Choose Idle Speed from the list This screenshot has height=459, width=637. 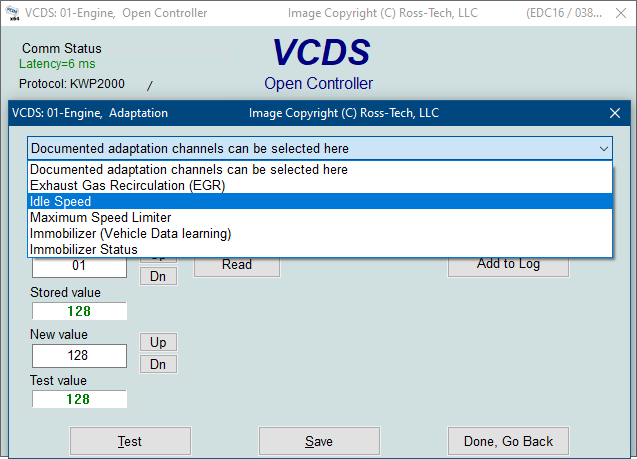coord(320,201)
